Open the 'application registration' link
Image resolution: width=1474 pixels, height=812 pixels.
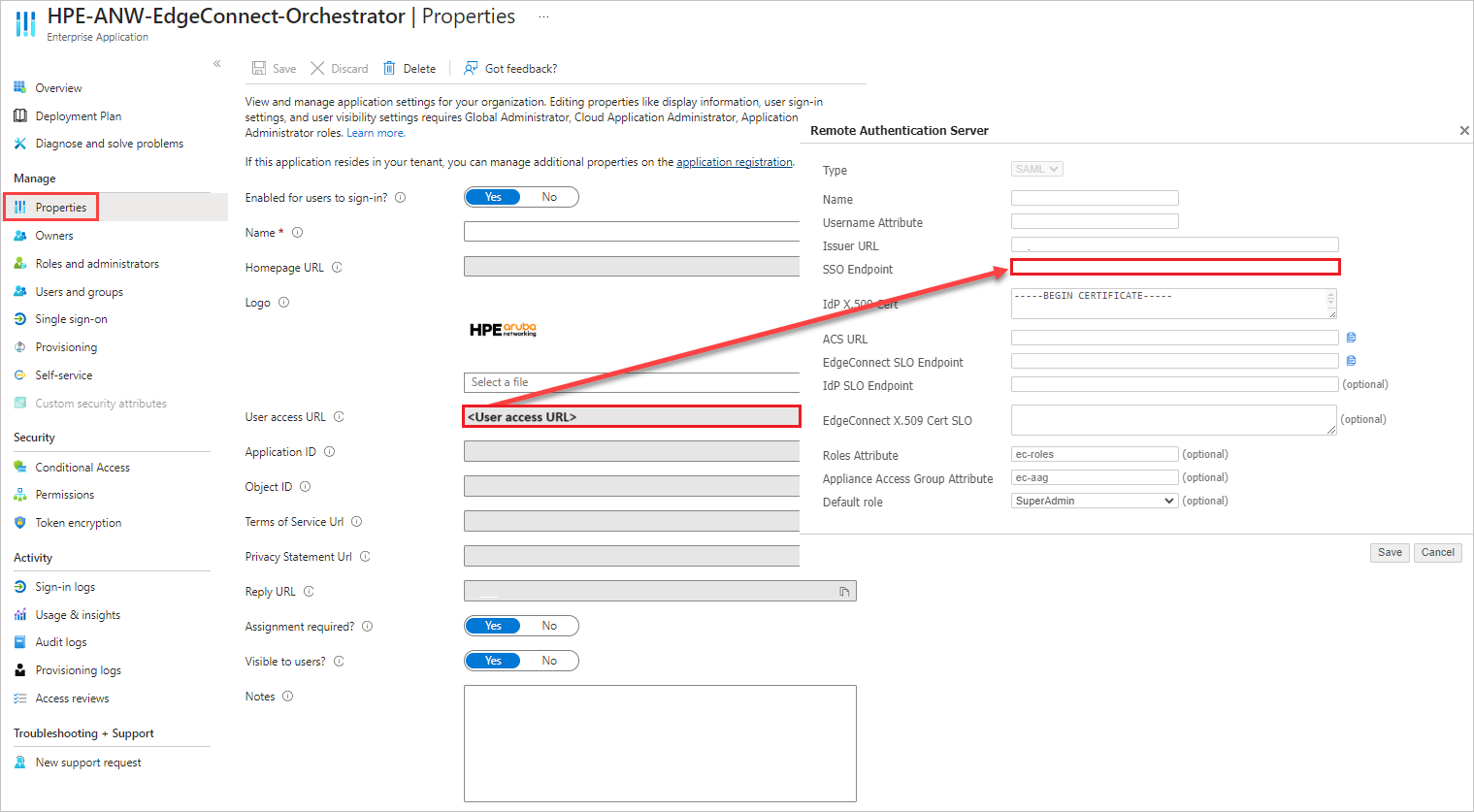[735, 161]
